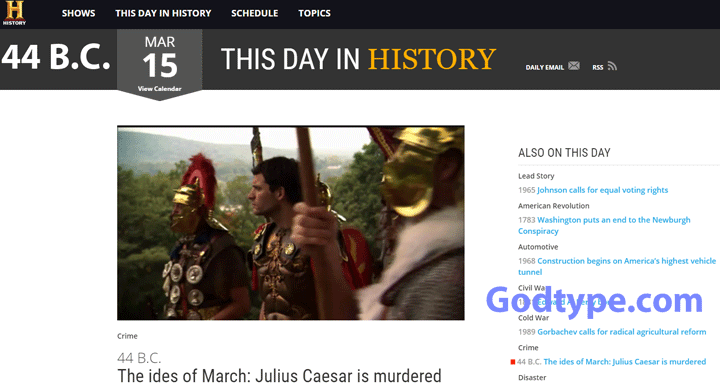Click the RSS feed icon
This screenshot has width=720, height=387.
click(x=612, y=66)
